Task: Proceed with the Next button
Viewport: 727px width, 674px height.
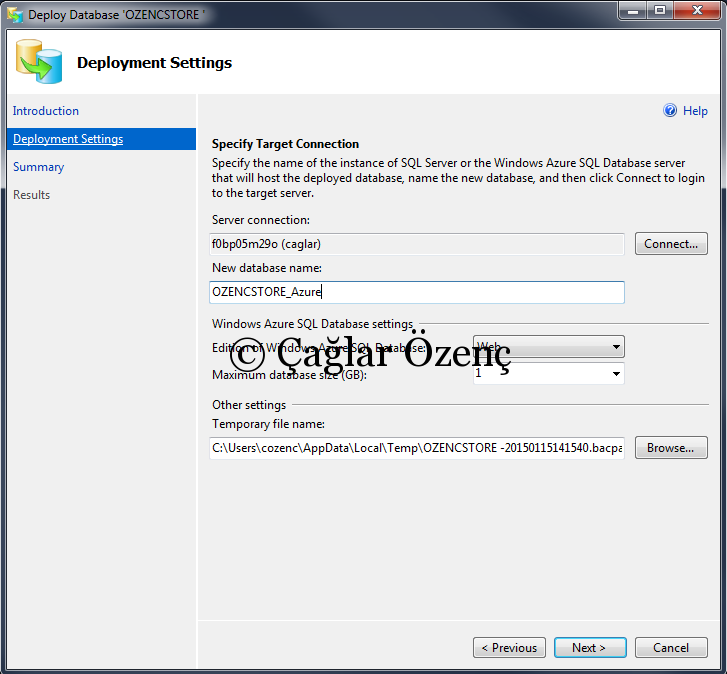Action: click(x=590, y=648)
